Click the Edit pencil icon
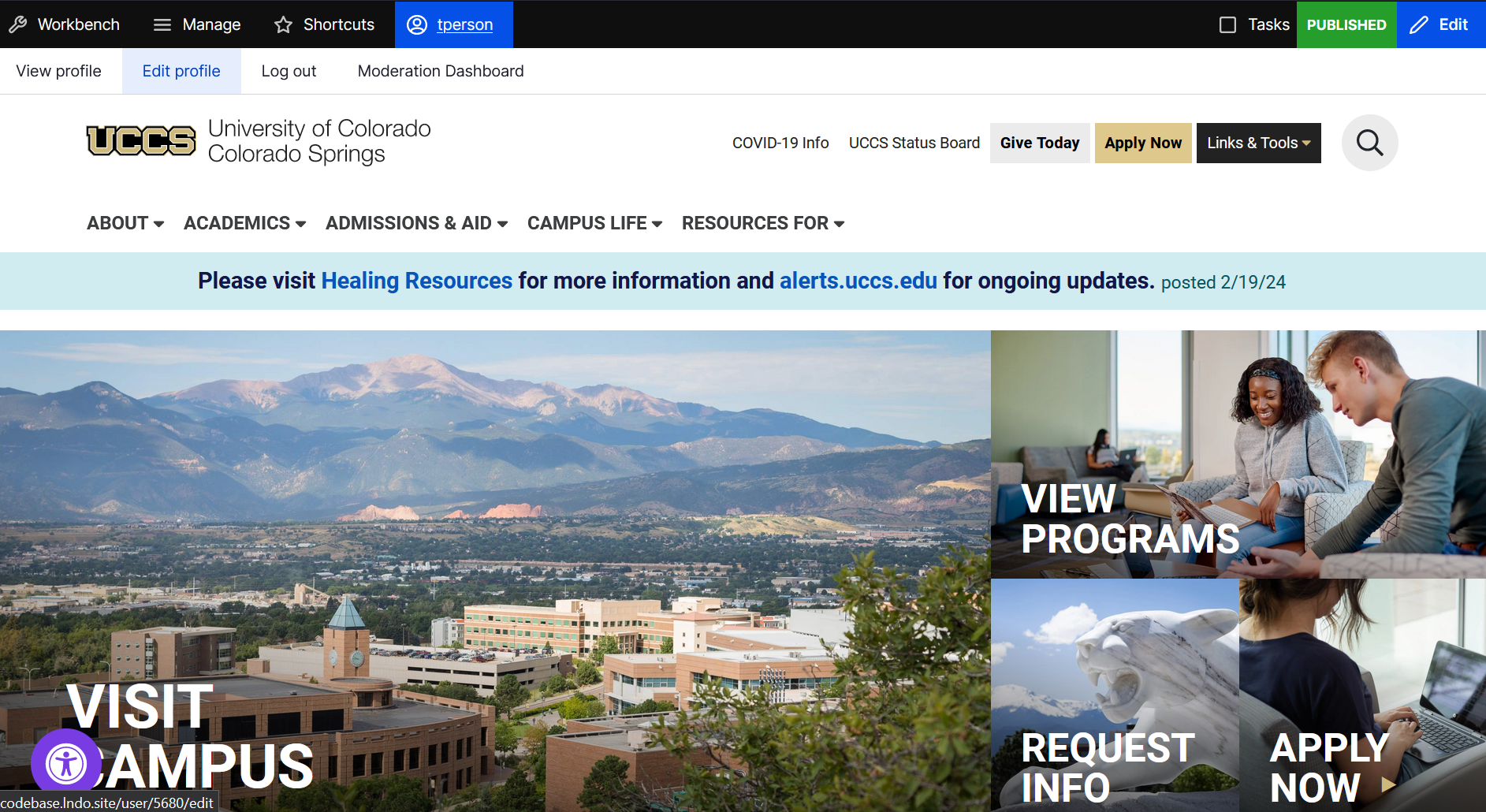1486x812 pixels. (1419, 24)
